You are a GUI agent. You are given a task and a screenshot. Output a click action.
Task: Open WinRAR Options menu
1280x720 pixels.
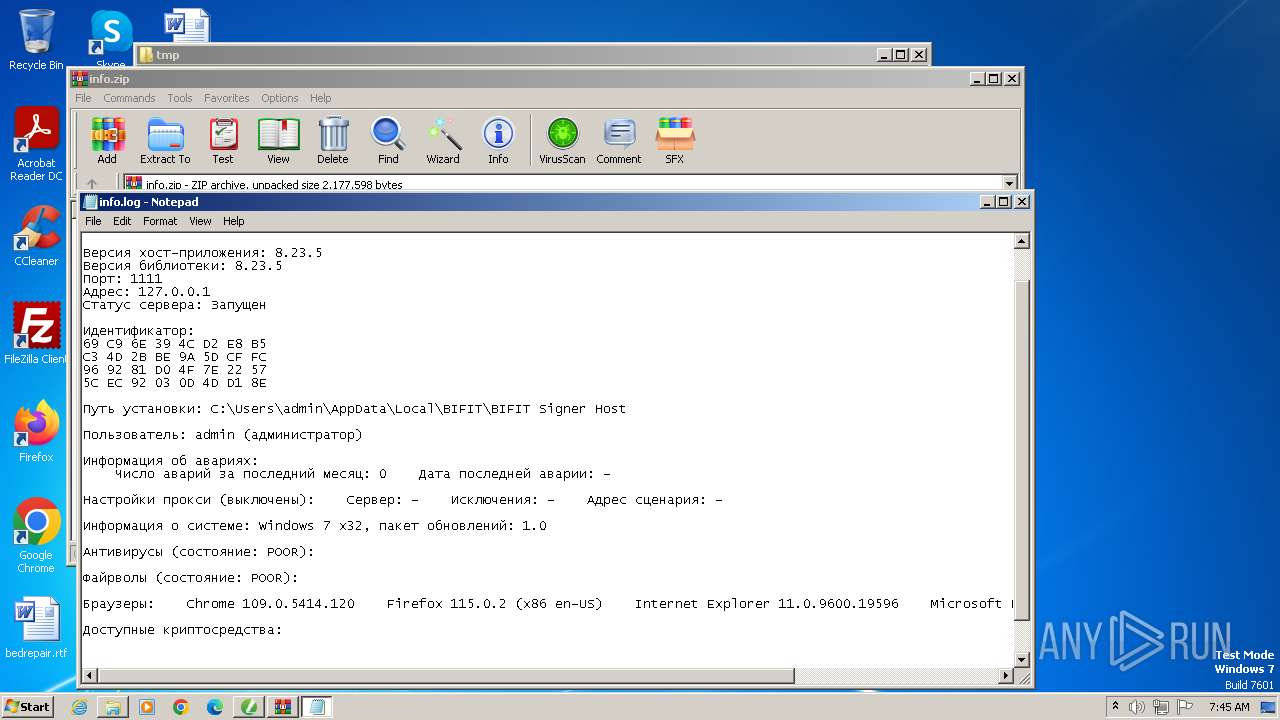click(280, 98)
